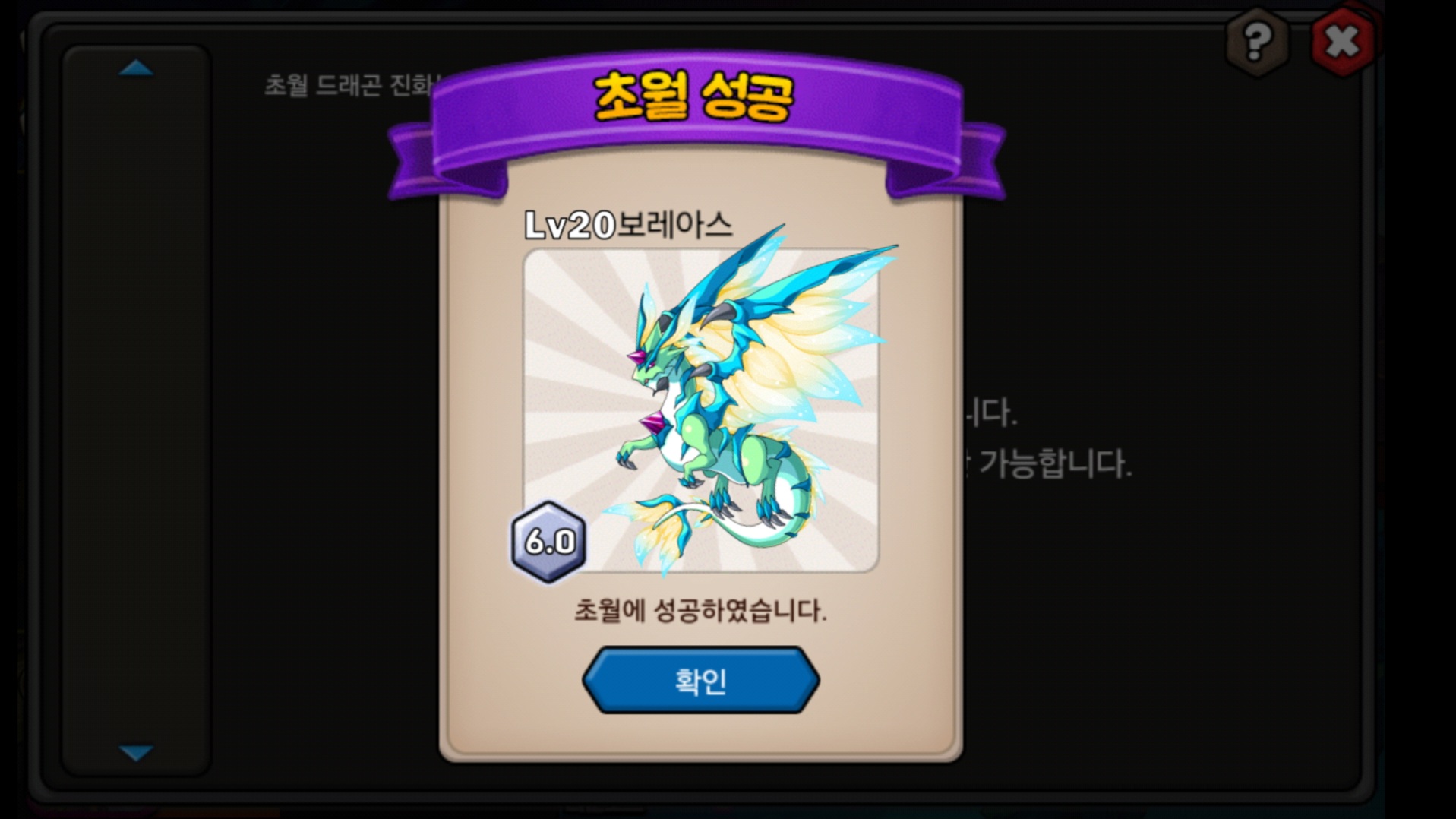Close the window with the red X icon

1343,42
